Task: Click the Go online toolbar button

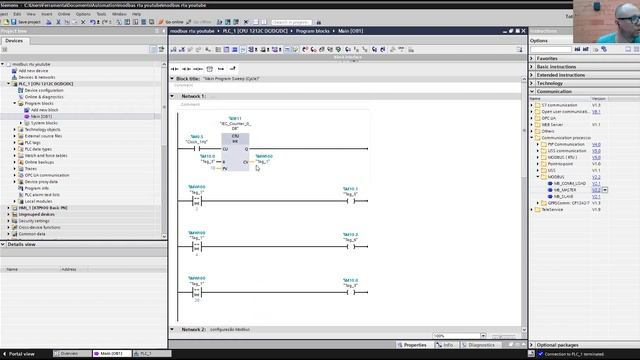Action: [171, 22]
